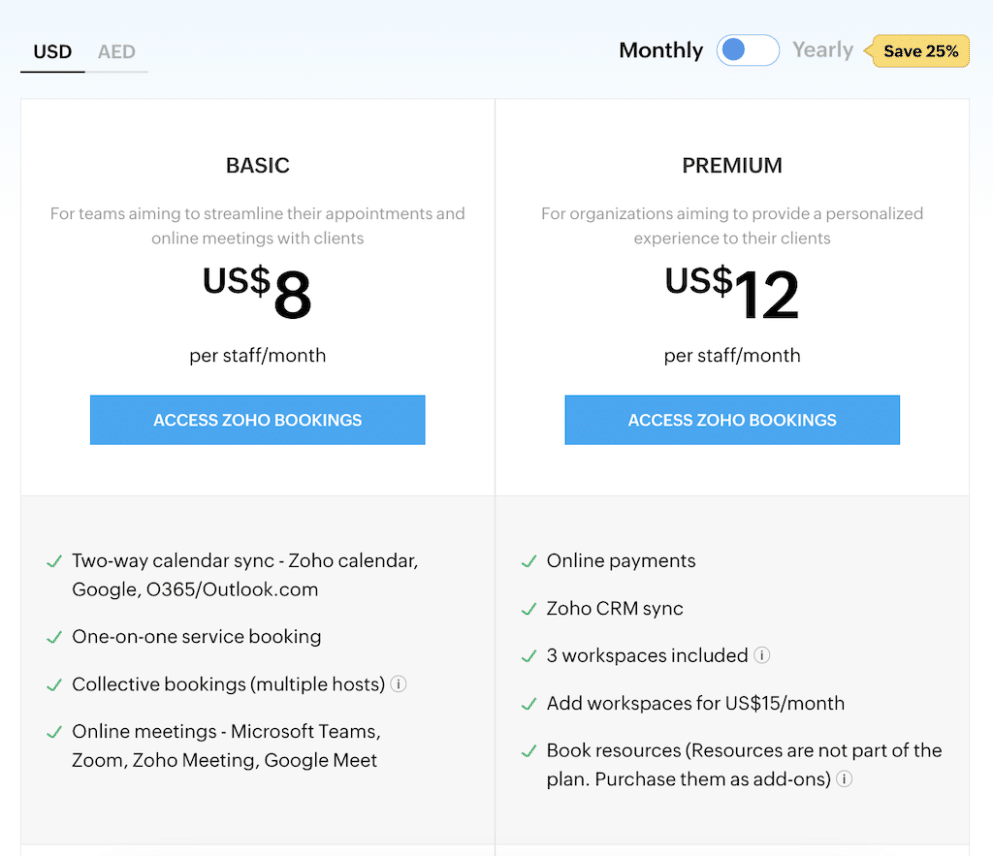993x856 pixels.
Task: Switch the billing toggle to Yearly
Action: click(x=747, y=50)
